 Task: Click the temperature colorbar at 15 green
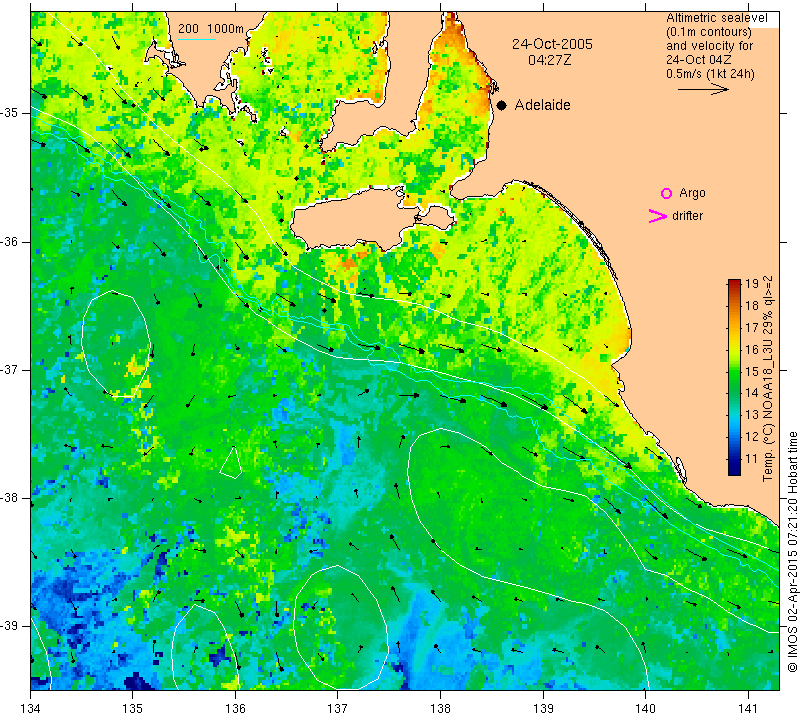[x=734, y=371]
